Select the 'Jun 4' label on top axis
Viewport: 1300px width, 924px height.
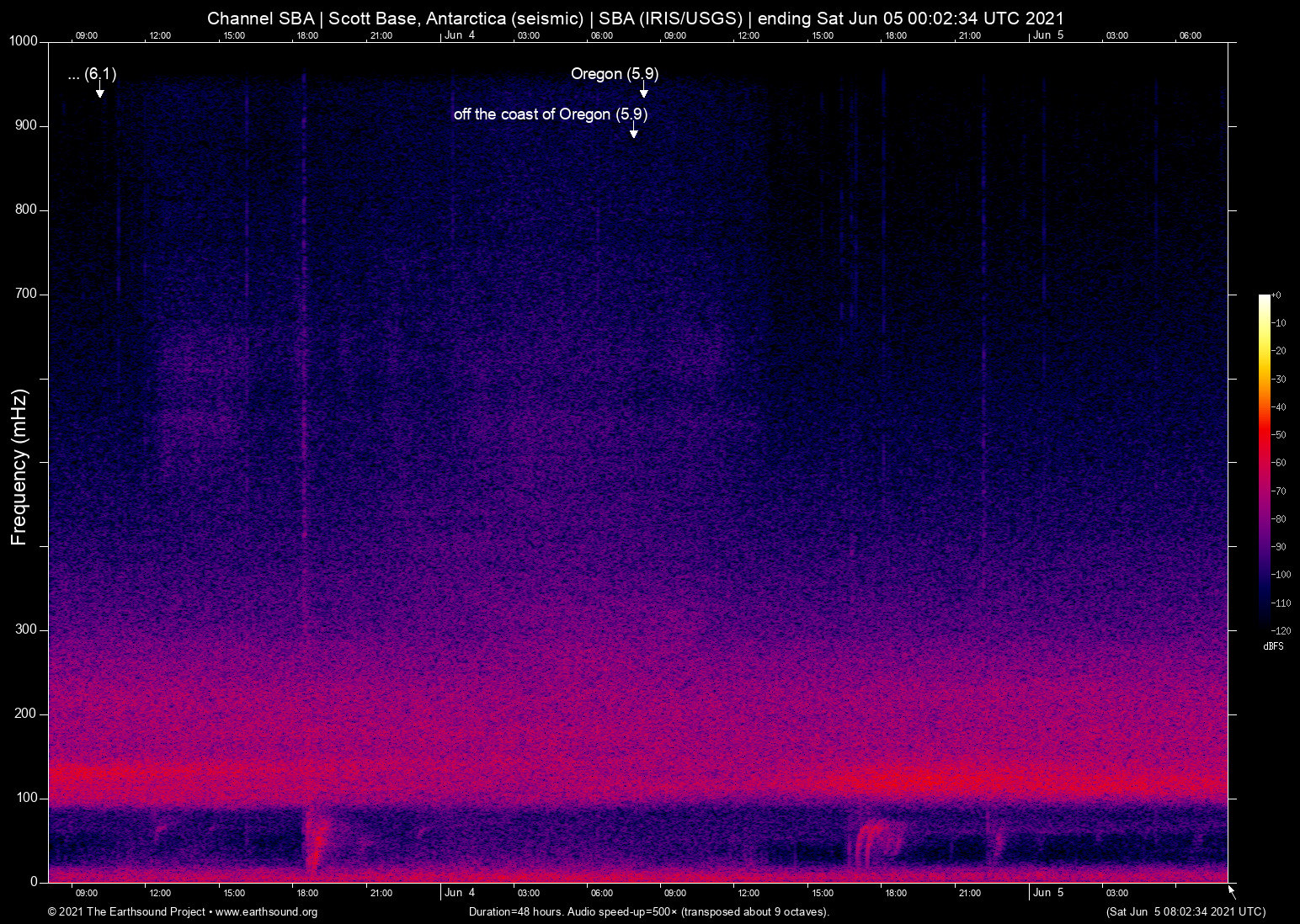click(x=461, y=35)
